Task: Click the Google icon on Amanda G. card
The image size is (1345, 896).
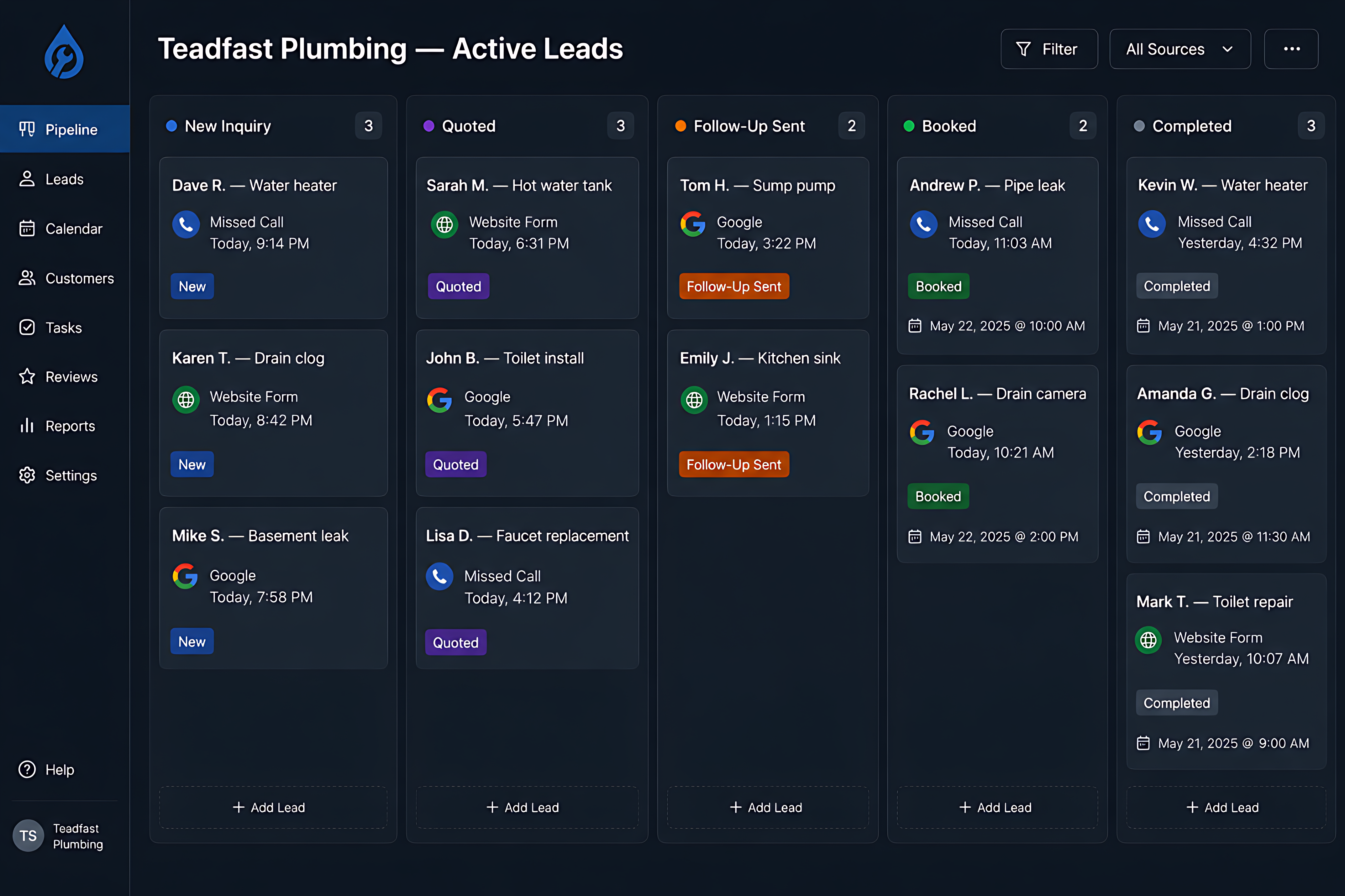Action: (1150, 433)
